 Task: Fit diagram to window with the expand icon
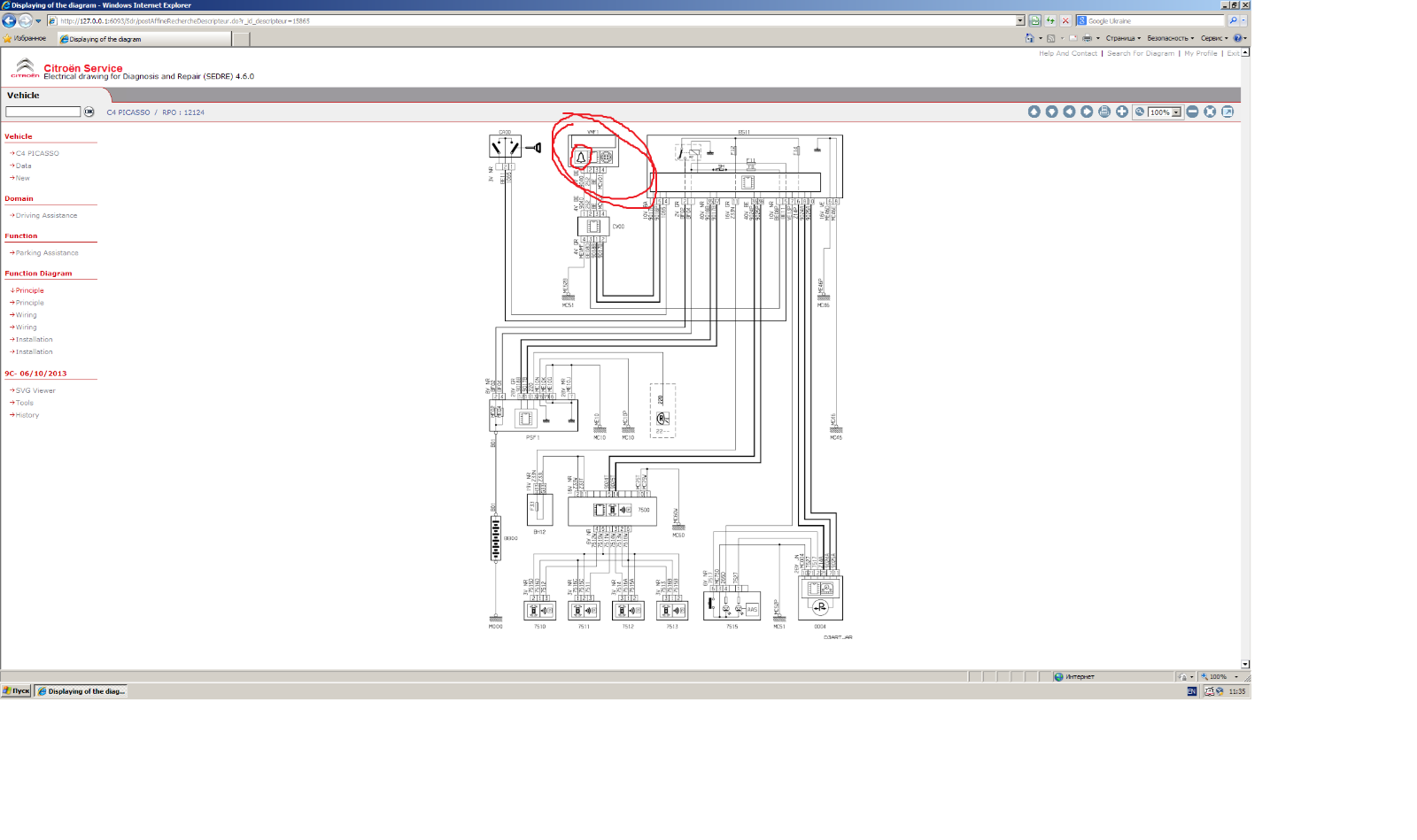pyautogui.click(x=1210, y=112)
